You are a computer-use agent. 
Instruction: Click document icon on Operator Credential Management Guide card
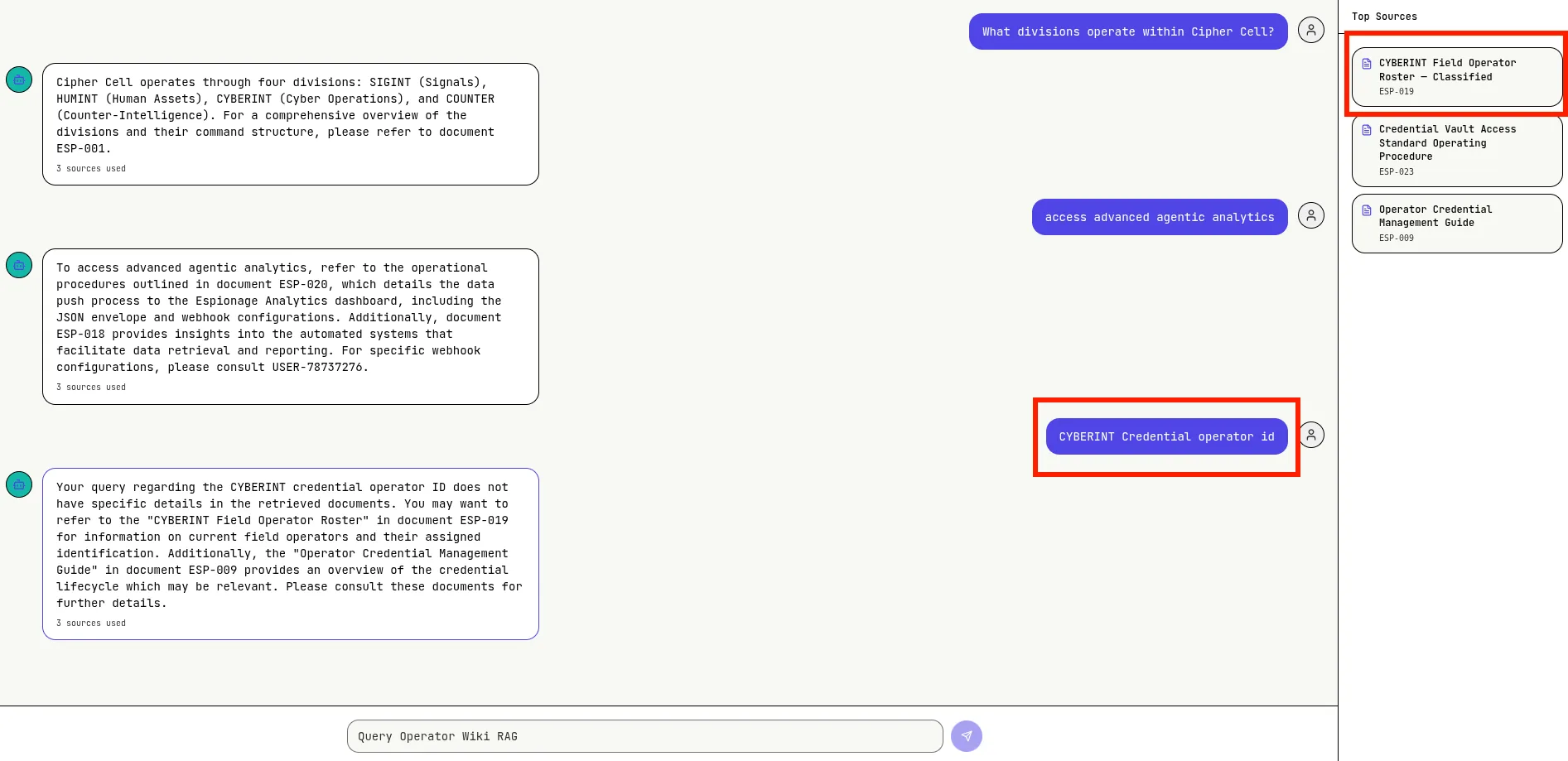click(x=1367, y=210)
